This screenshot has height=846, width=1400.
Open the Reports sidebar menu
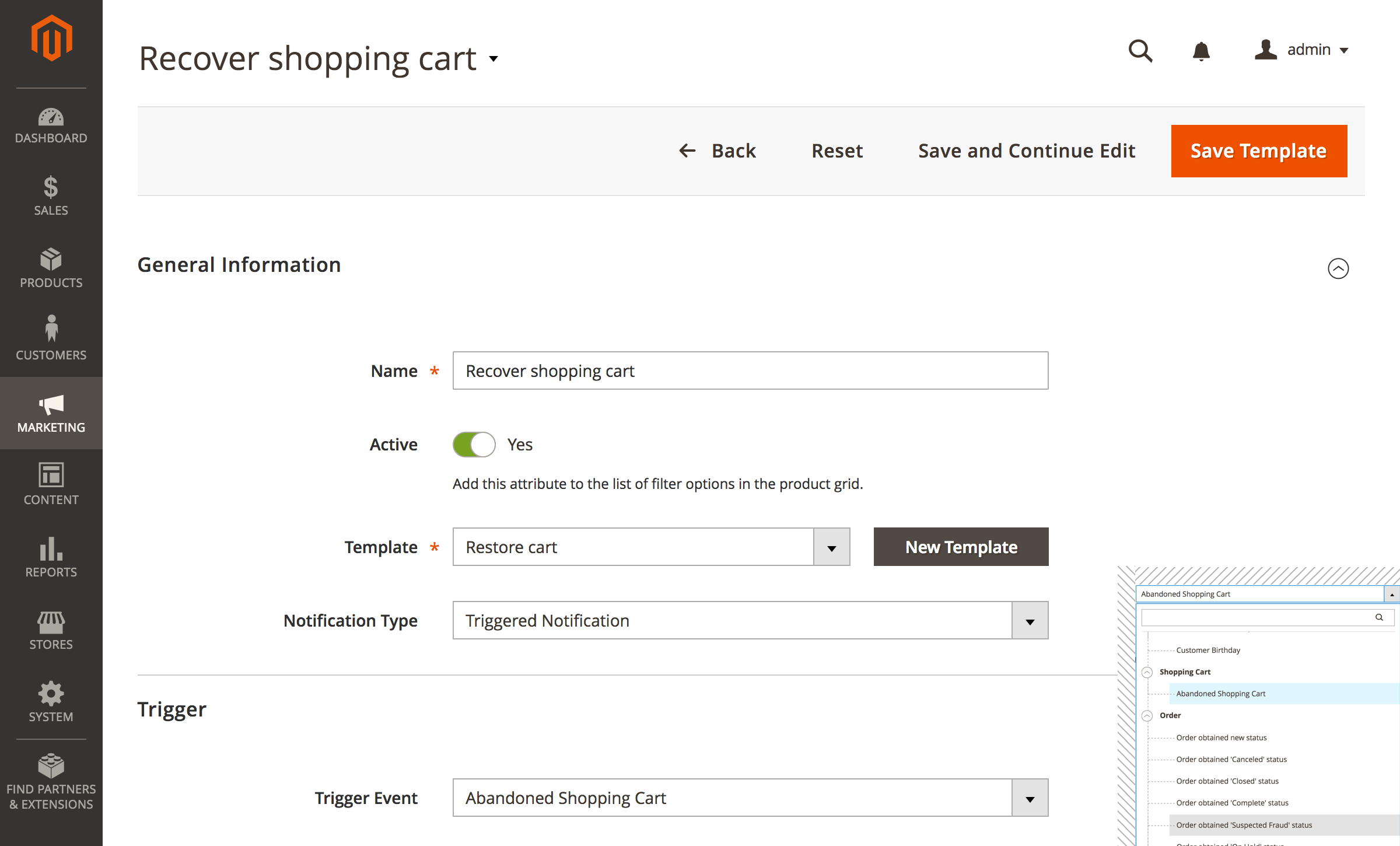[51, 558]
